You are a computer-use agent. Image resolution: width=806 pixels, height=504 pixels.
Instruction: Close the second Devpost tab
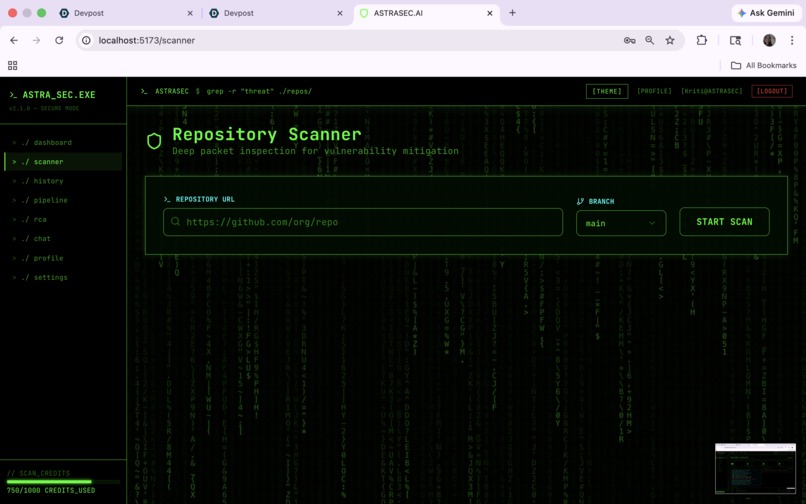click(340, 13)
